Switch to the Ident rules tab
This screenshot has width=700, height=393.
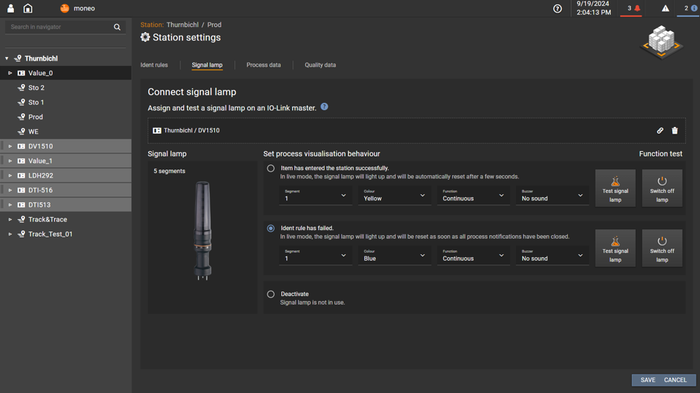coord(154,65)
